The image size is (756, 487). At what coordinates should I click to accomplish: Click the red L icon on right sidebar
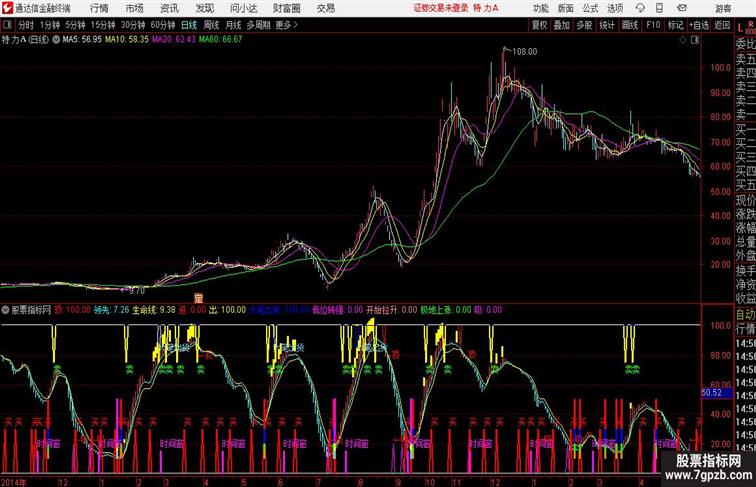click(740, 27)
